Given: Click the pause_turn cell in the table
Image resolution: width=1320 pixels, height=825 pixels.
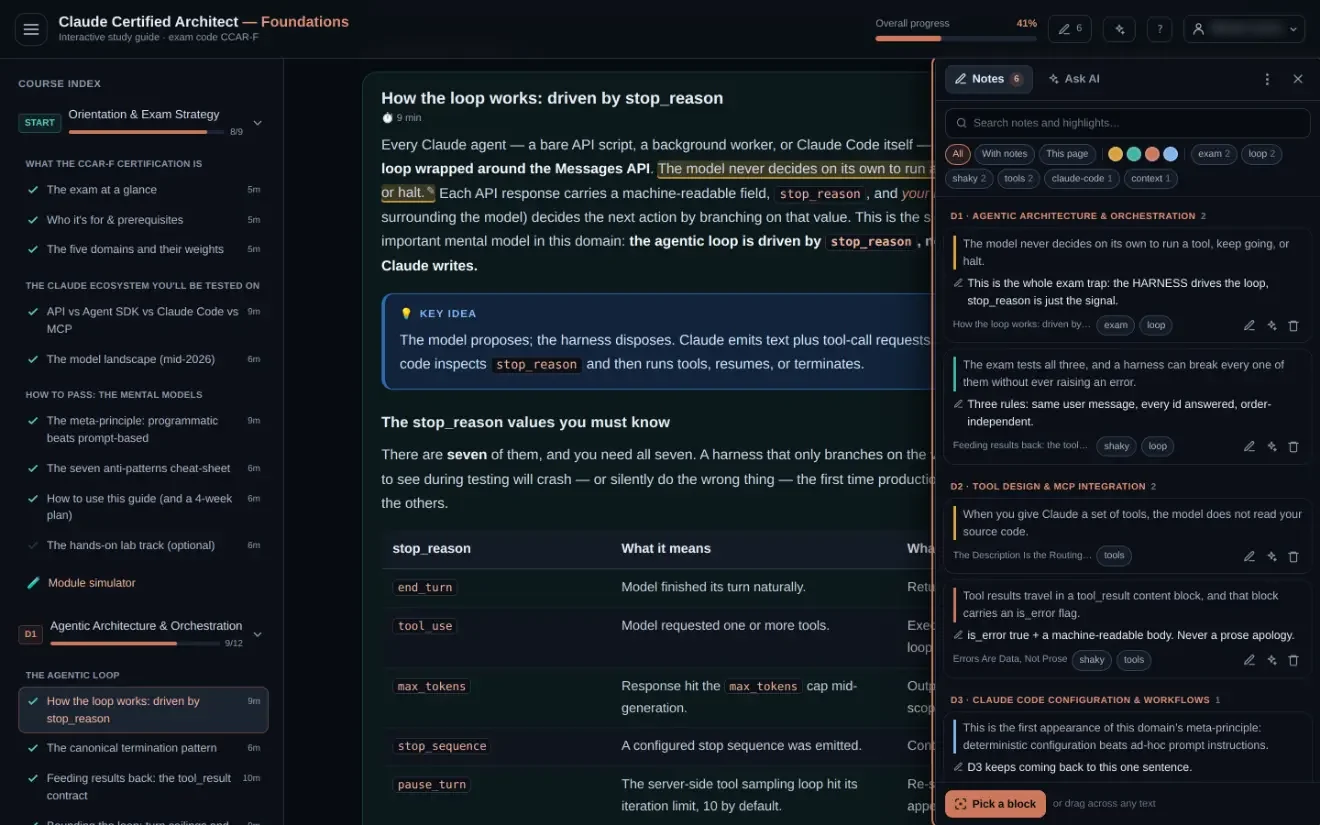Looking at the screenshot, I should click(432, 785).
